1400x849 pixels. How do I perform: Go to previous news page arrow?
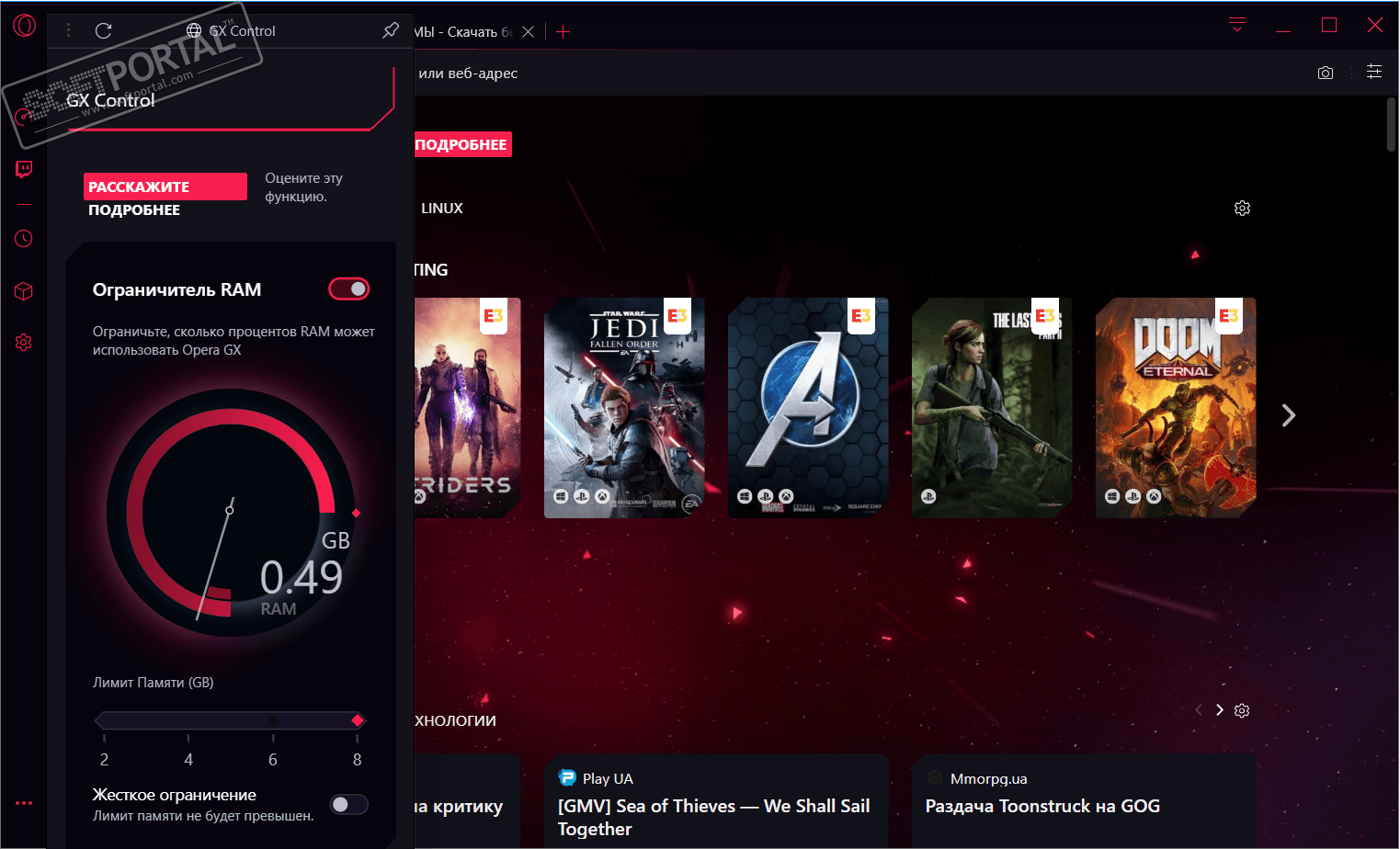[x=1199, y=710]
